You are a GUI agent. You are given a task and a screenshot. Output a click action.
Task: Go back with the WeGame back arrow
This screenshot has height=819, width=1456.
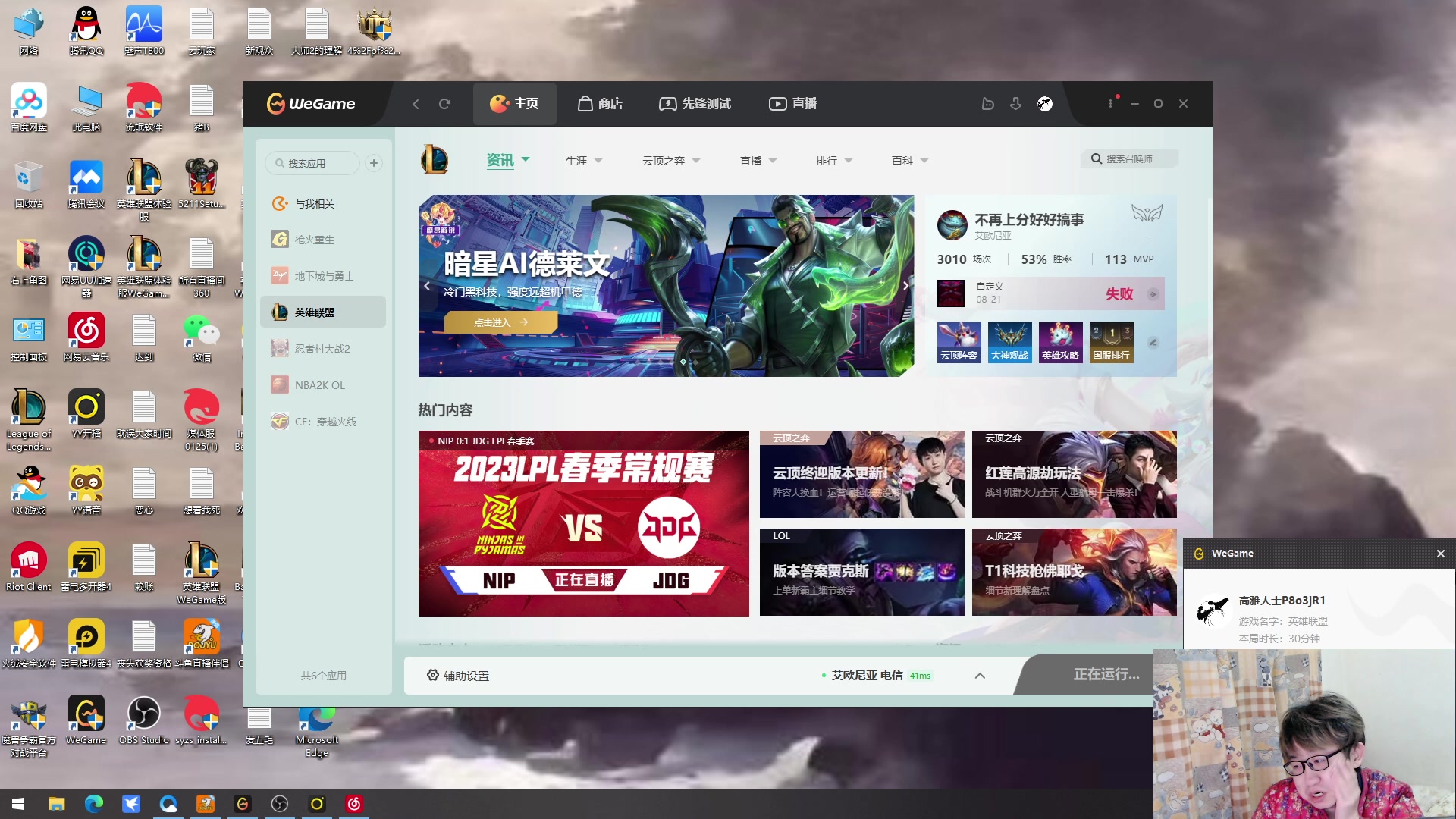click(x=416, y=104)
